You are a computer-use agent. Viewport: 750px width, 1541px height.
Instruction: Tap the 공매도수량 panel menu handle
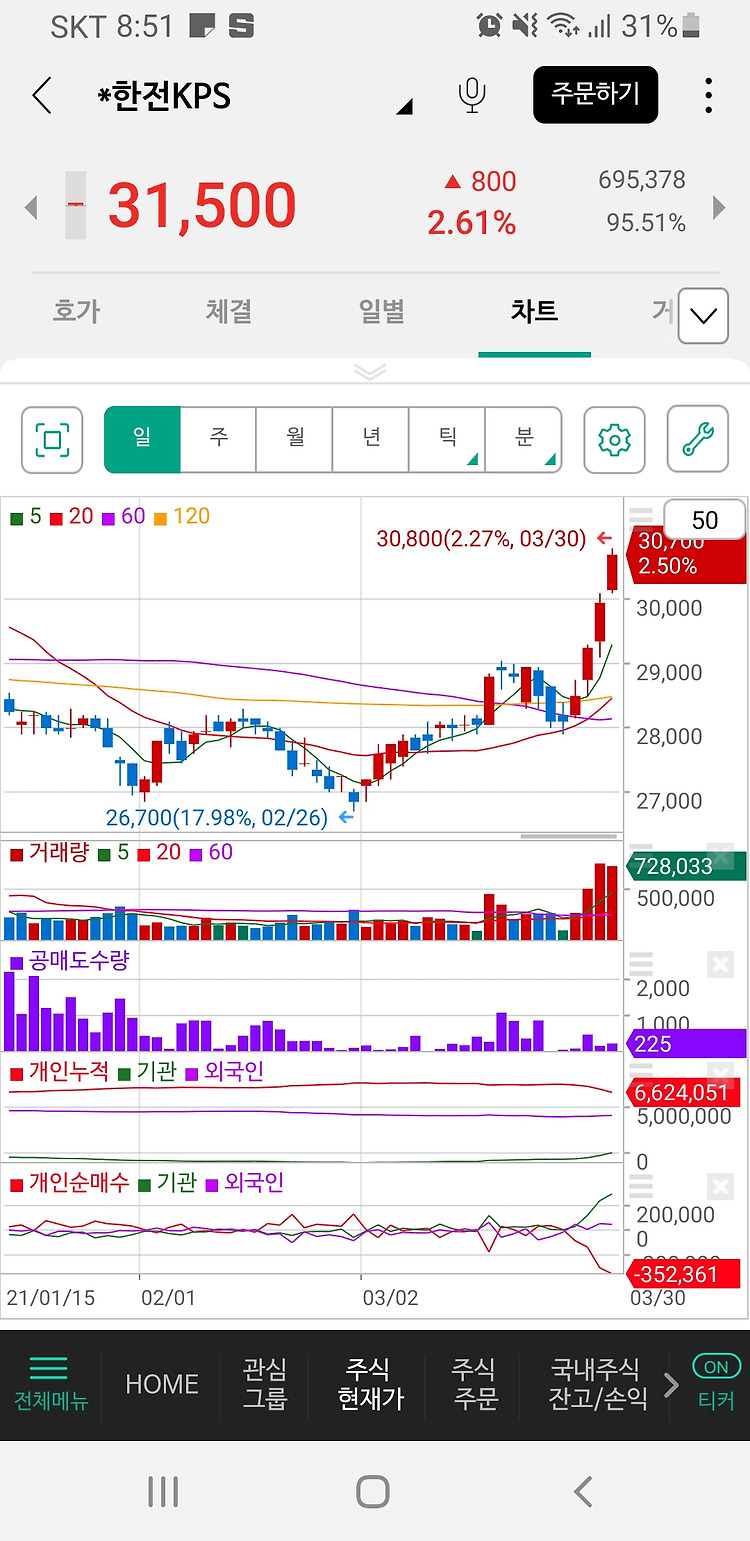[x=640, y=964]
